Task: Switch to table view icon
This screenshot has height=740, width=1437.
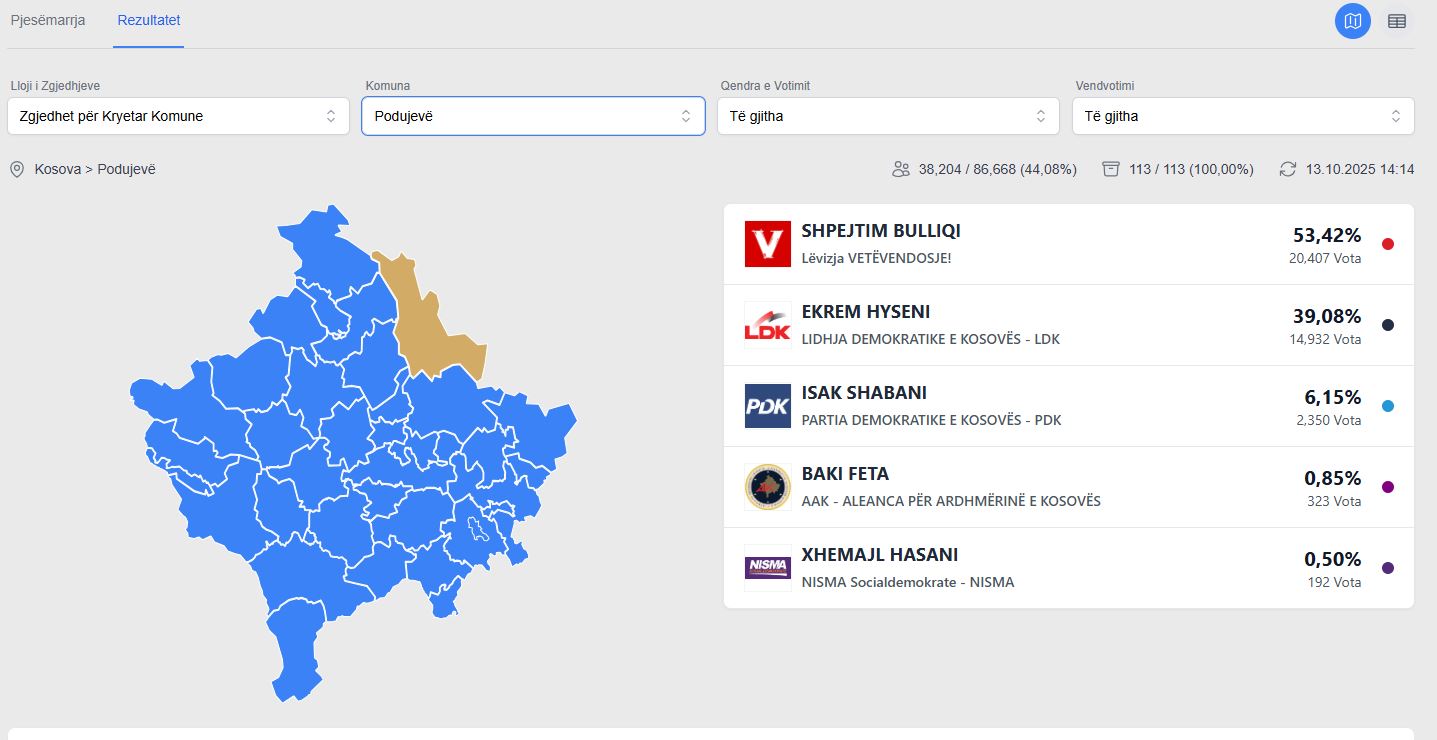Action: 1397,21
